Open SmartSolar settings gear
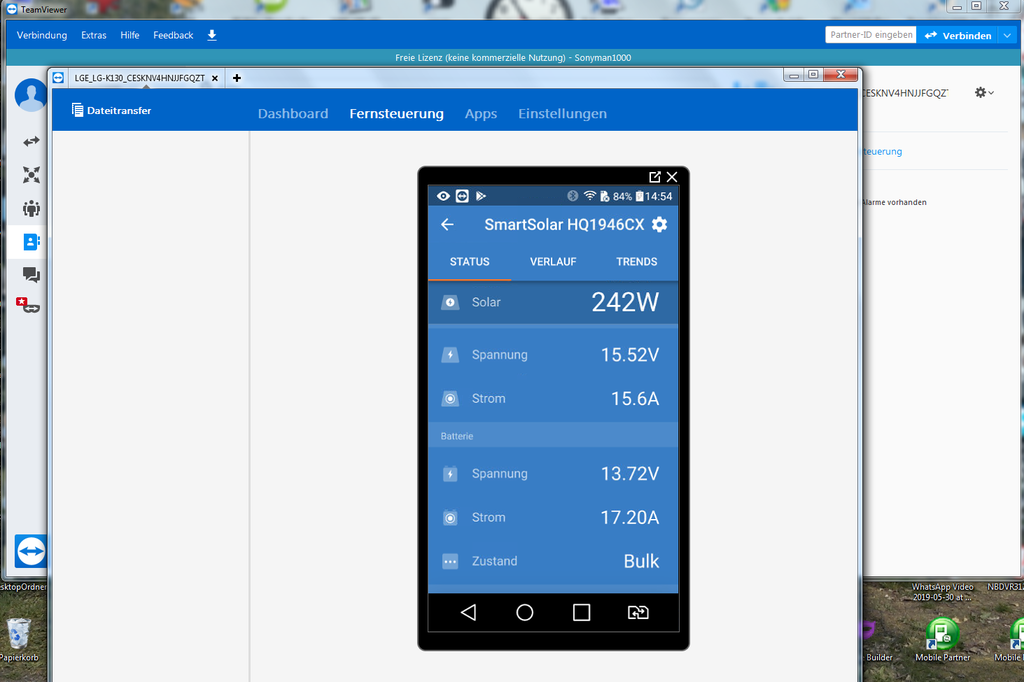 [660, 225]
